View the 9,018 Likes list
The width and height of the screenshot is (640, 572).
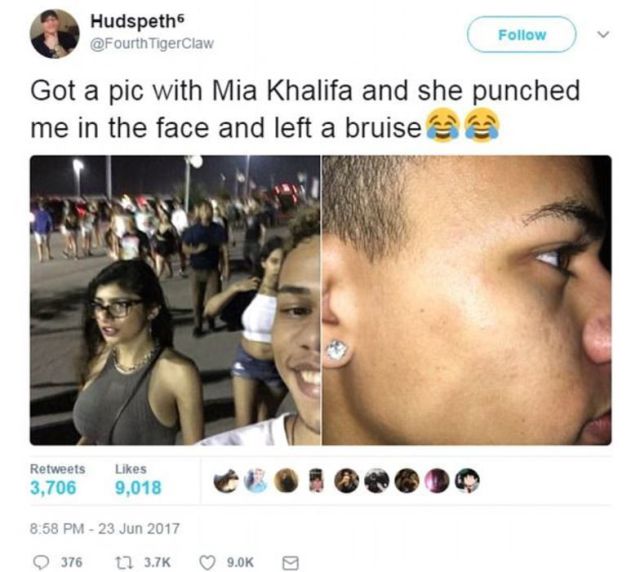138,479
